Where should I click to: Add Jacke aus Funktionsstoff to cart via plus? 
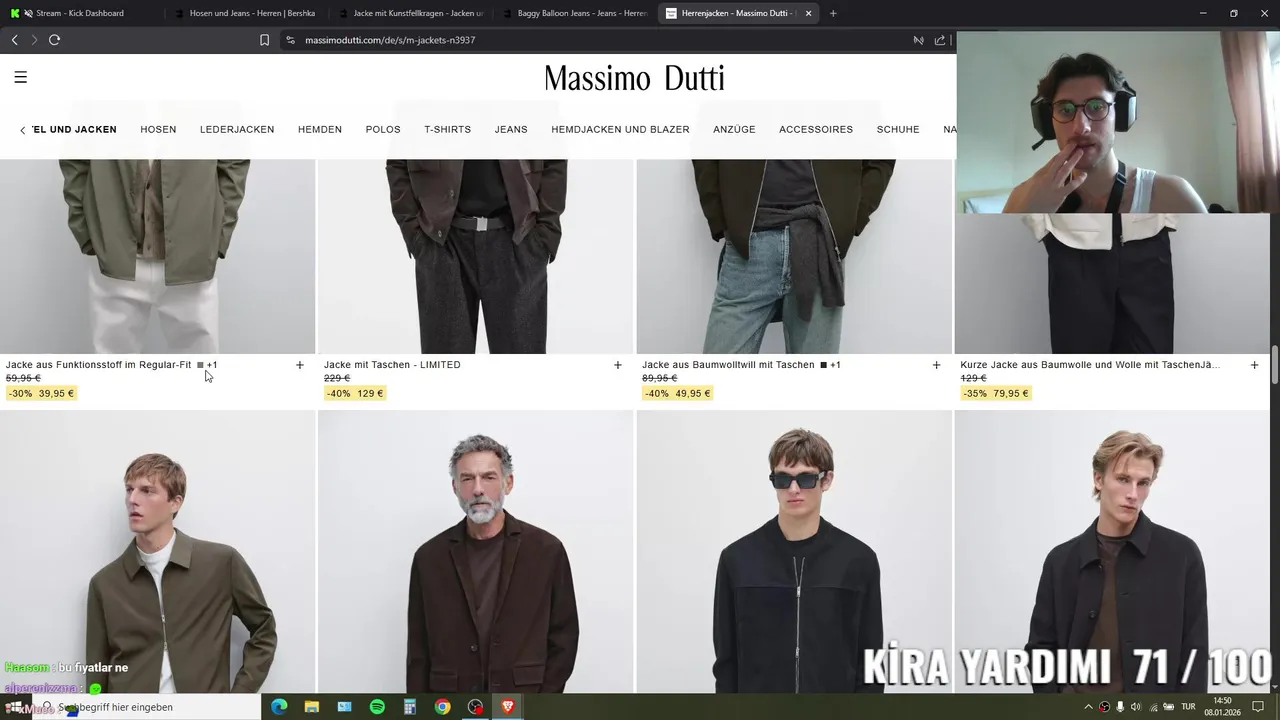[299, 365]
